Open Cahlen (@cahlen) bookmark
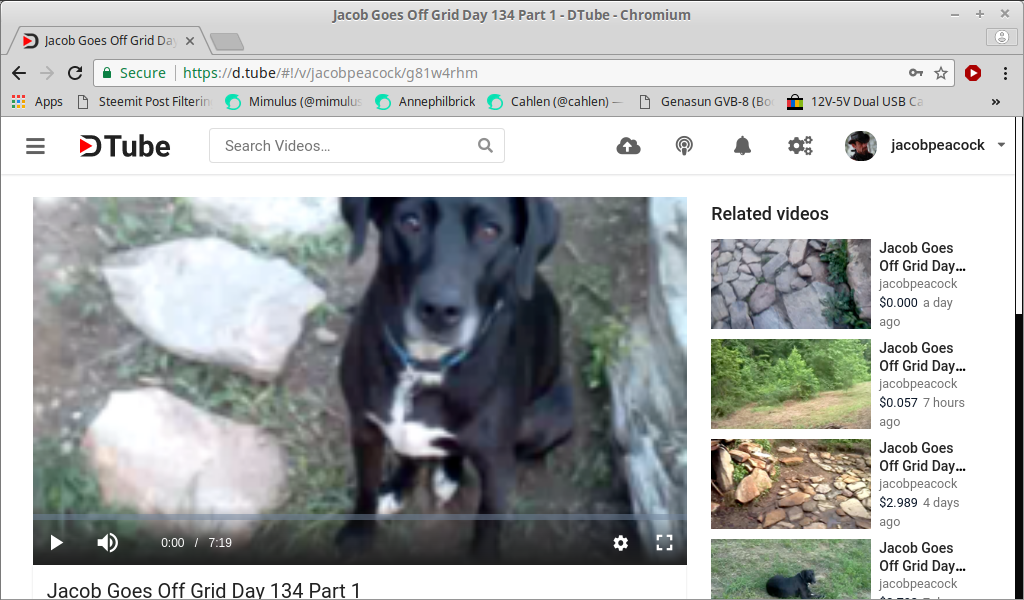The width and height of the screenshot is (1024, 600). [x=555, y=101]
